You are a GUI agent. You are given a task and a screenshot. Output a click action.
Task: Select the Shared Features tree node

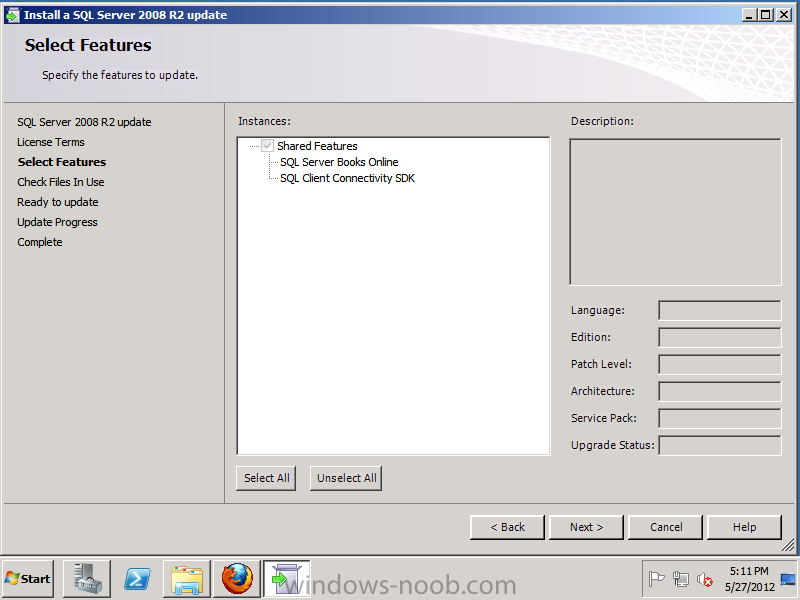(x=317, y=146)
